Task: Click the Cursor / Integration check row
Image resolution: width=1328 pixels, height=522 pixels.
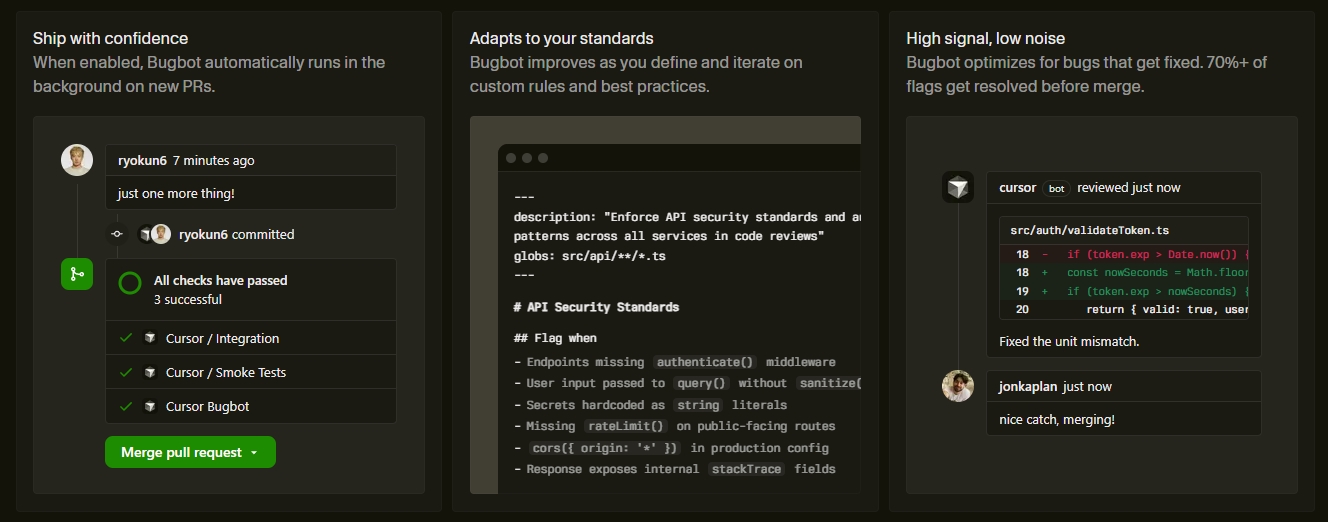Action: pos(251,338)
